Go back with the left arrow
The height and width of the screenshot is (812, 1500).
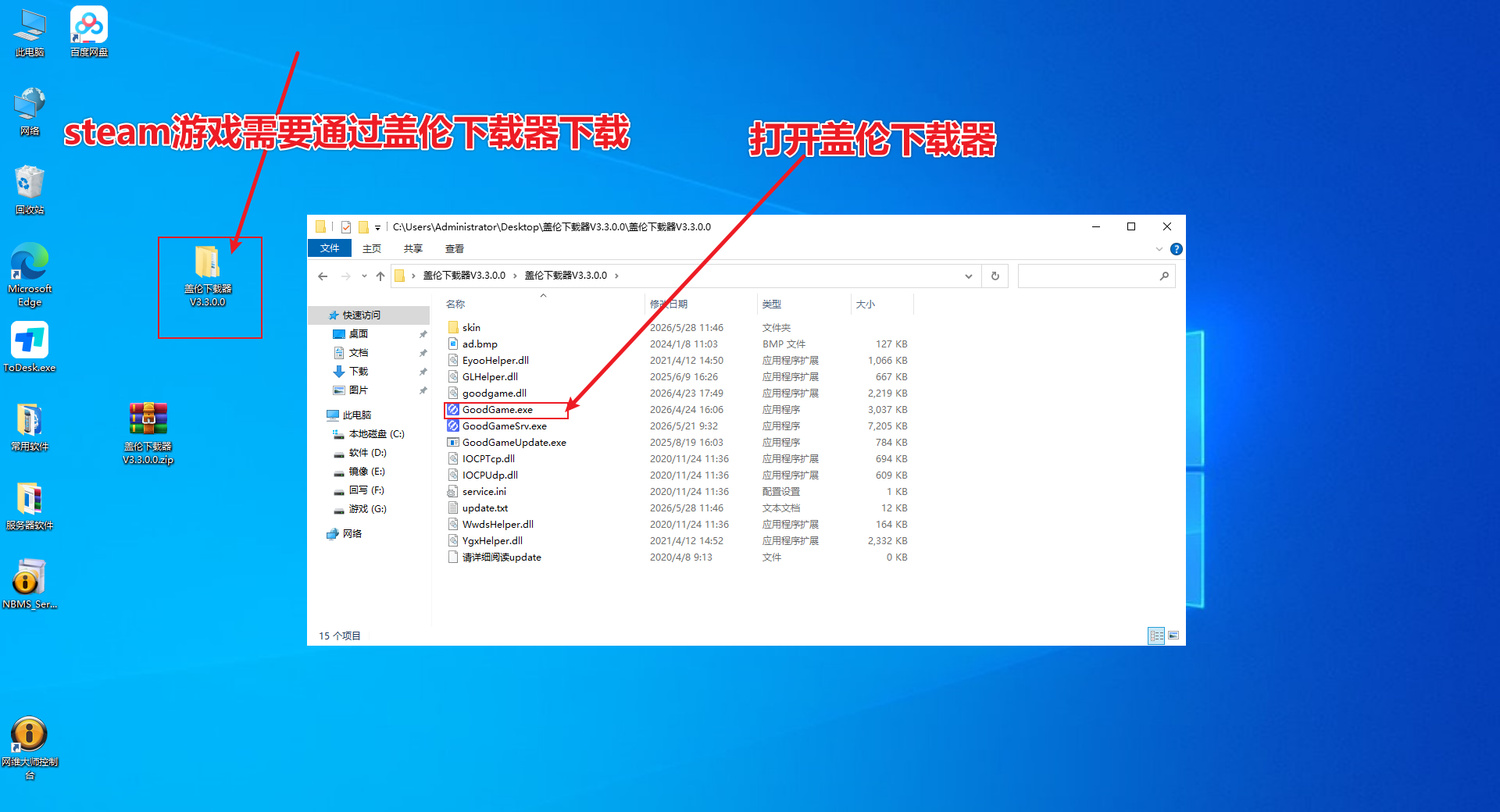tap(323, 276)
